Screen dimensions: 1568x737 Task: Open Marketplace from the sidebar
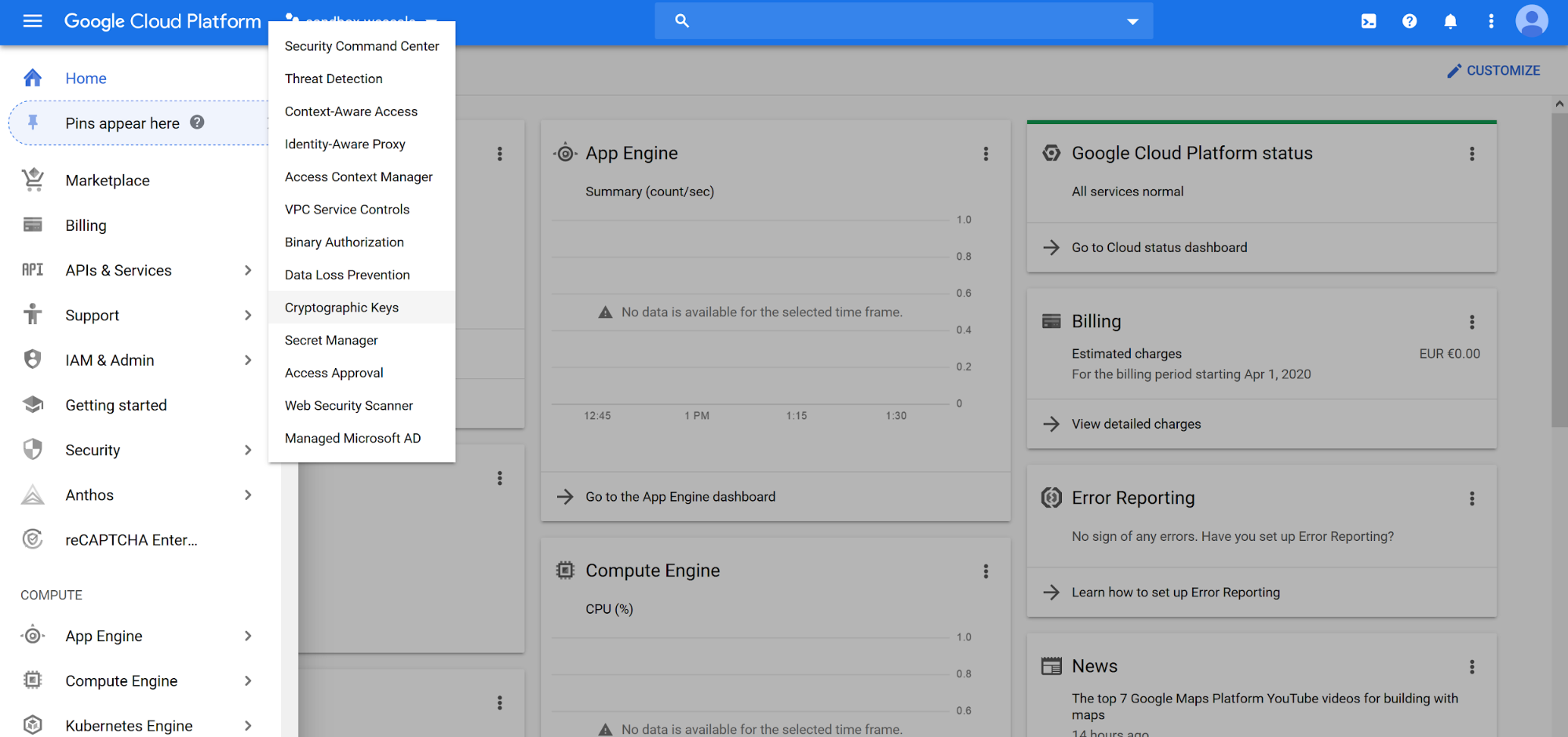(108, 181)
